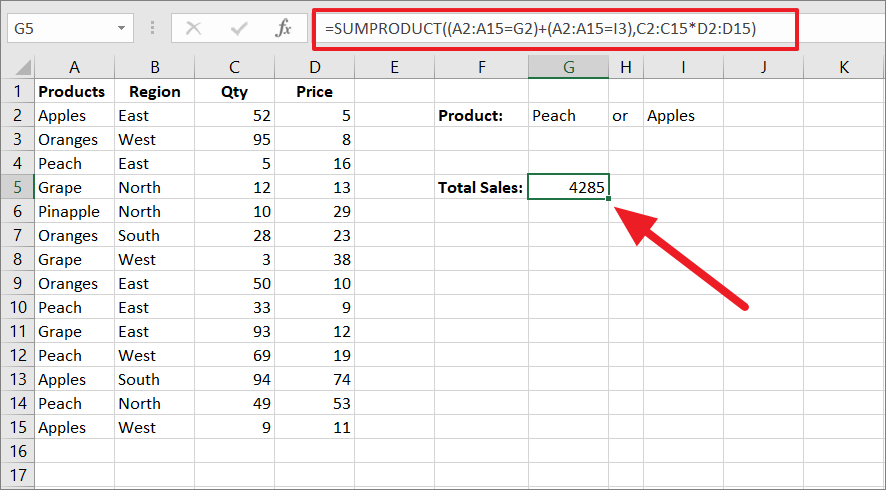
Task: Click price 53 in row 14
Action: click(x=315, y=404)
